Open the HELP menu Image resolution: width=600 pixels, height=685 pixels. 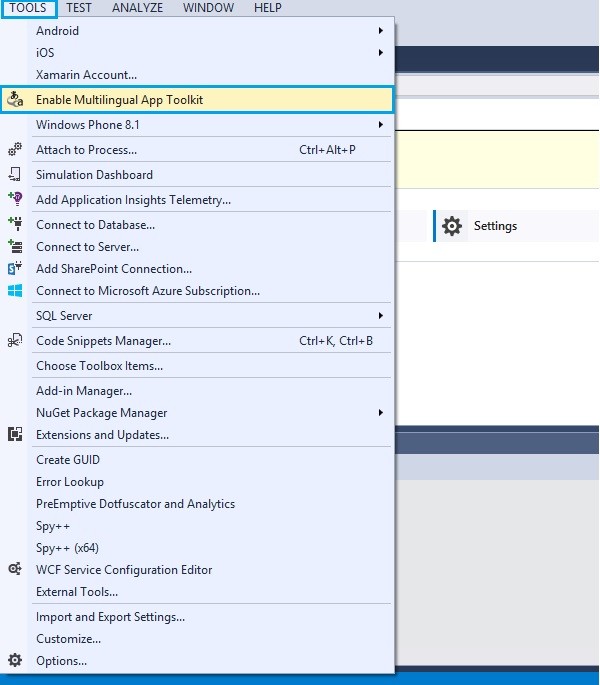coord(267,8)
